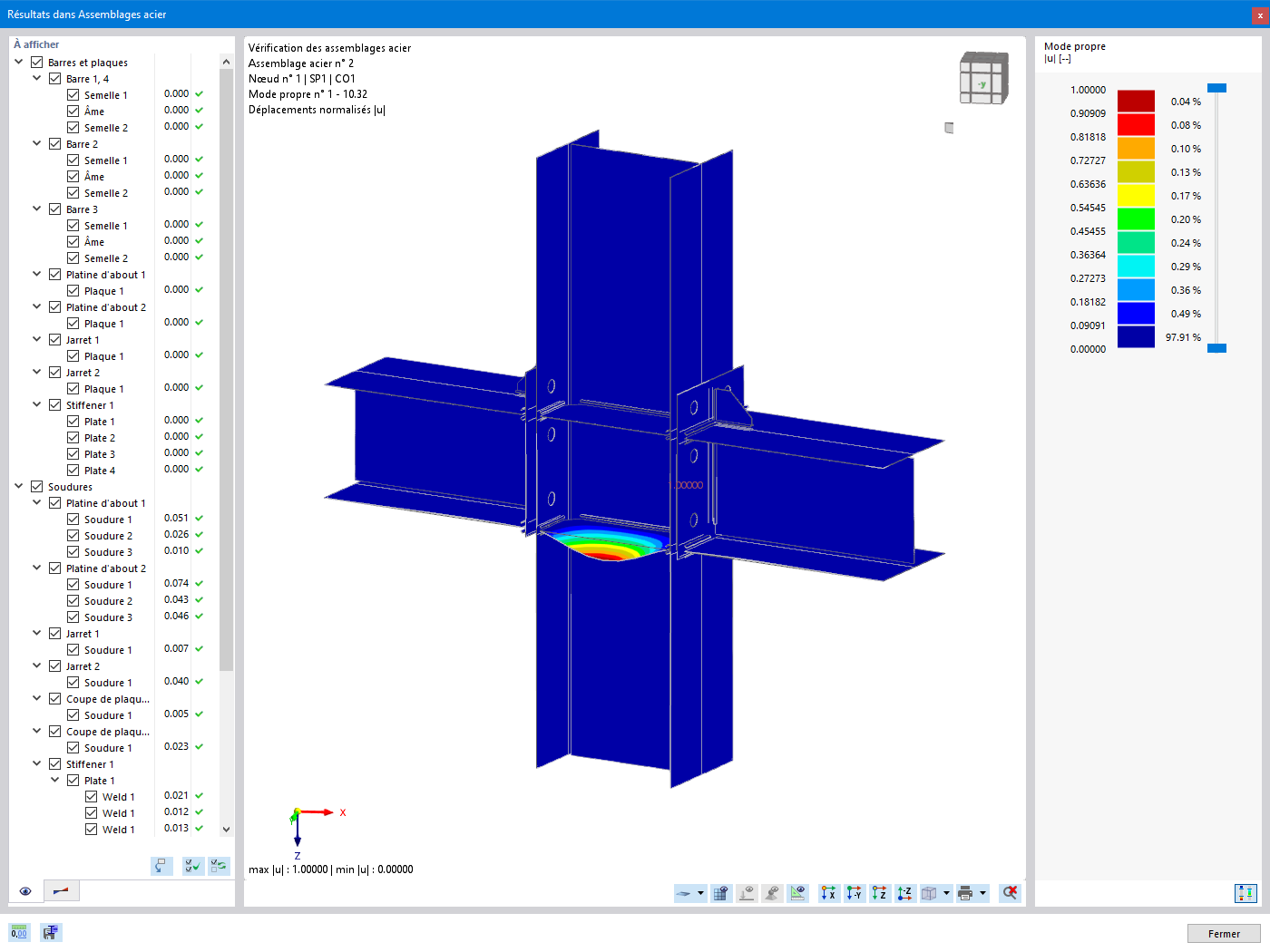The width and height of the screenshot is (1270, 952).
Task: Collapse the Stiffener 1 node under Soudures
Action: coord(37,764)
